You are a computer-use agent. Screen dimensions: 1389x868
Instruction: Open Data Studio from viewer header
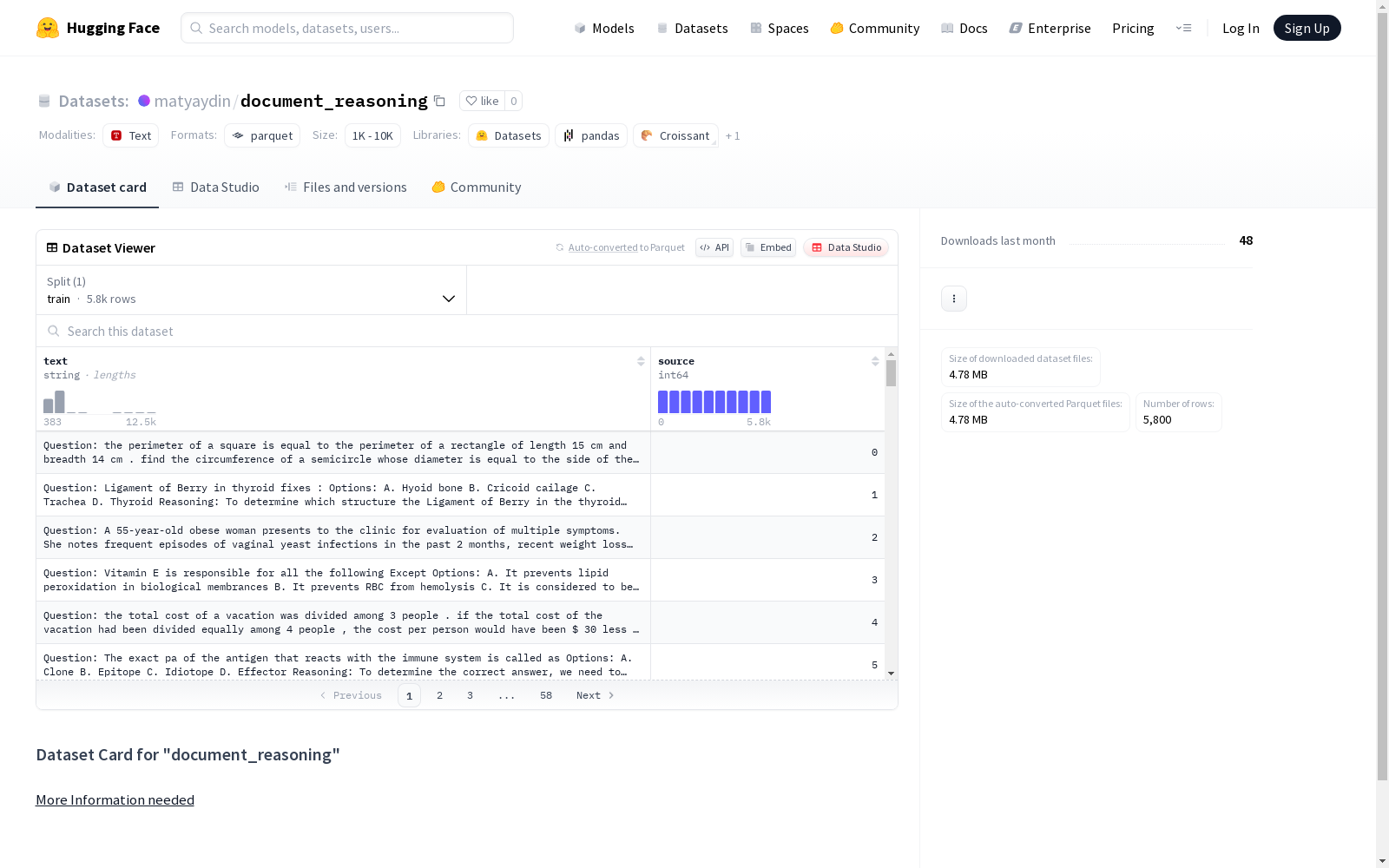coord(846,247)
